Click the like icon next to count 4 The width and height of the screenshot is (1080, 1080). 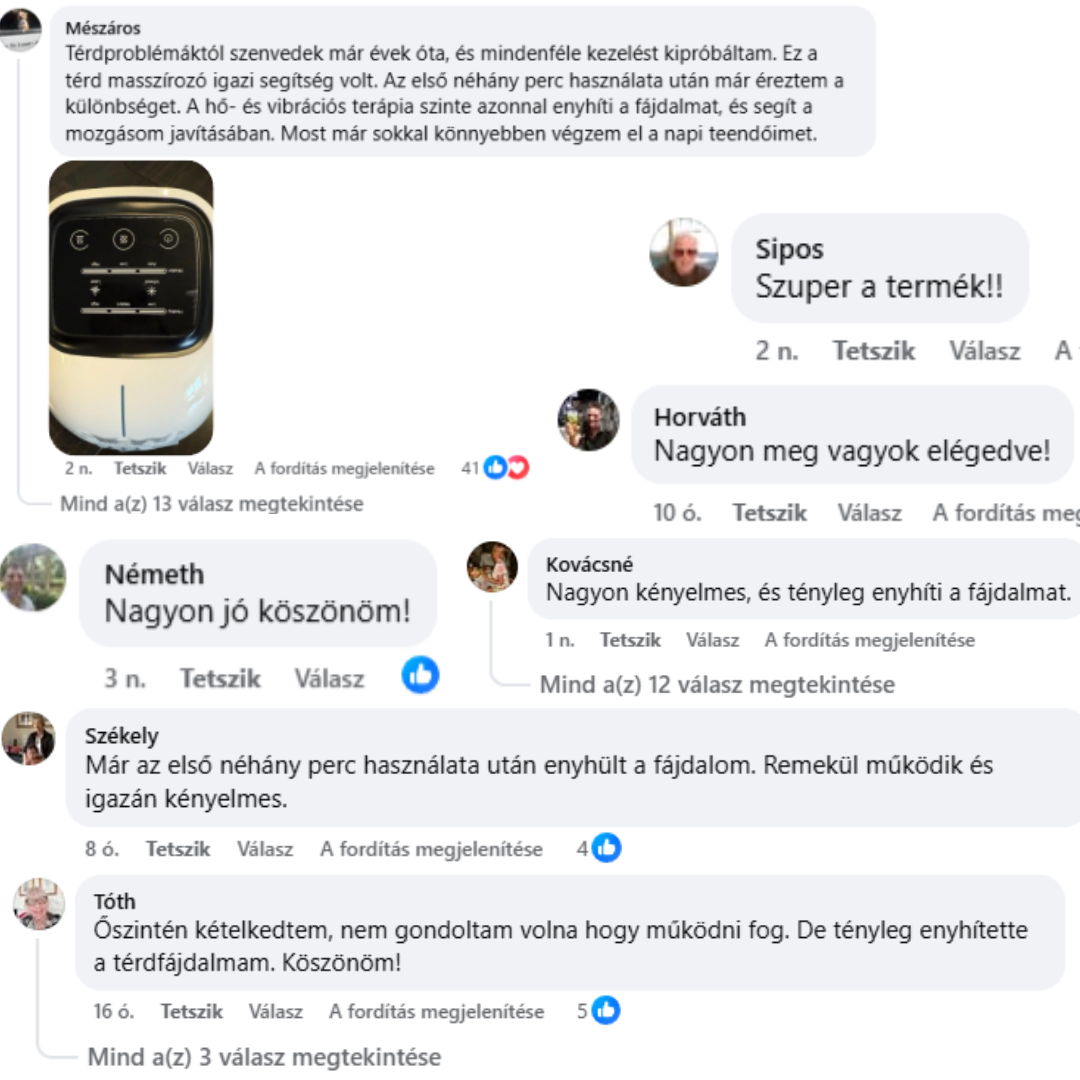click(x=607, y=848)
